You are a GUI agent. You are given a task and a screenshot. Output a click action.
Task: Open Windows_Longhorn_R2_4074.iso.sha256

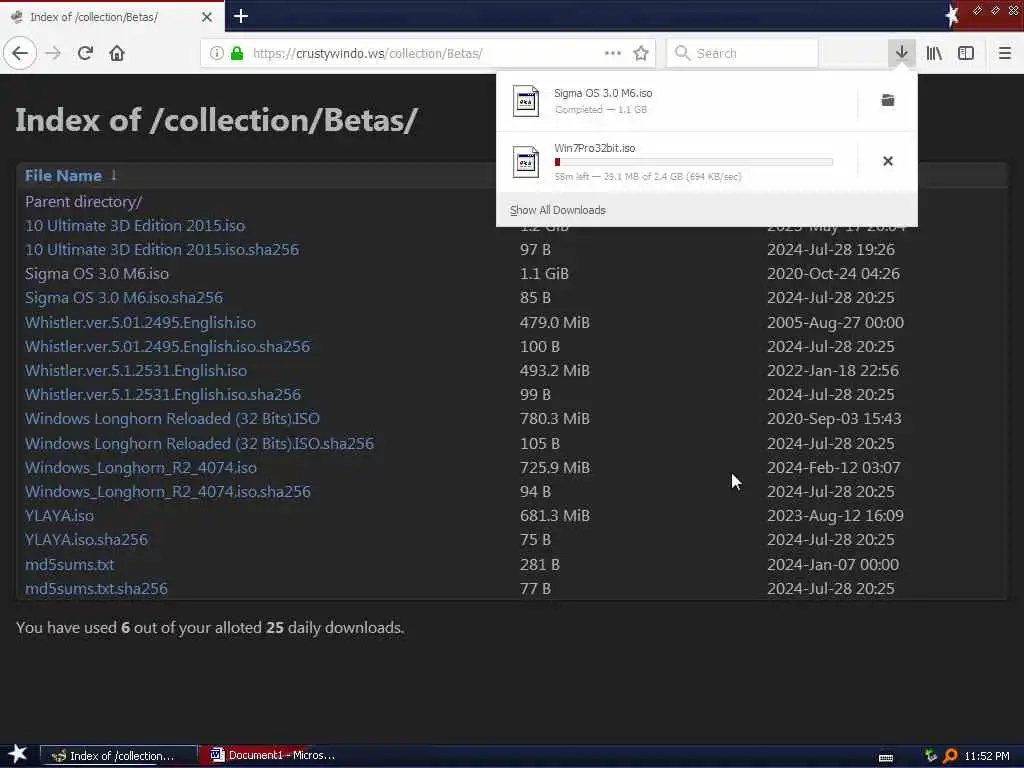pyautogui.click(x=168, y=492)
